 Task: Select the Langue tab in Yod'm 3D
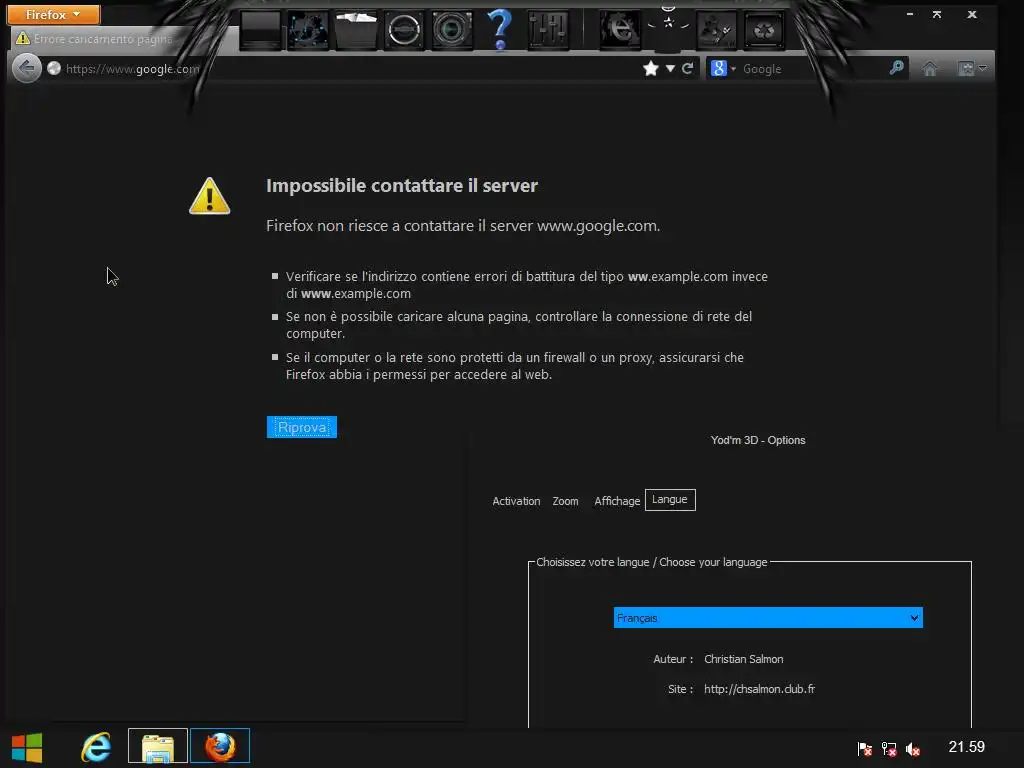(x=670, y=500)
